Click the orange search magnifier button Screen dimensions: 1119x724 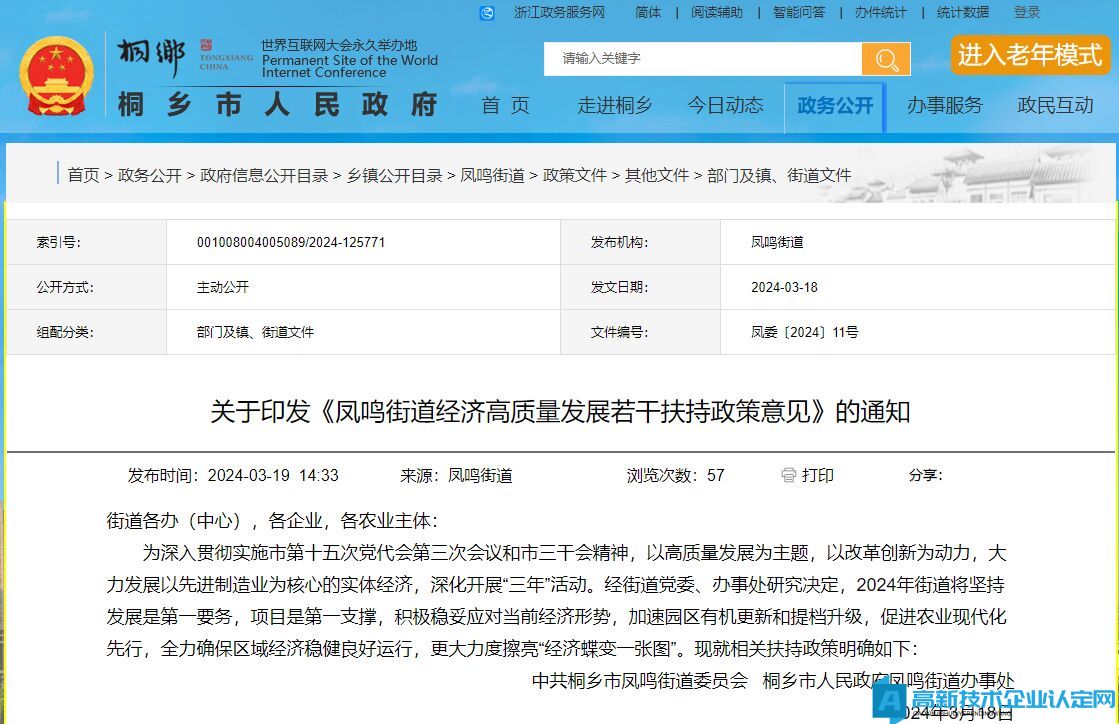(x=886, y=58)
